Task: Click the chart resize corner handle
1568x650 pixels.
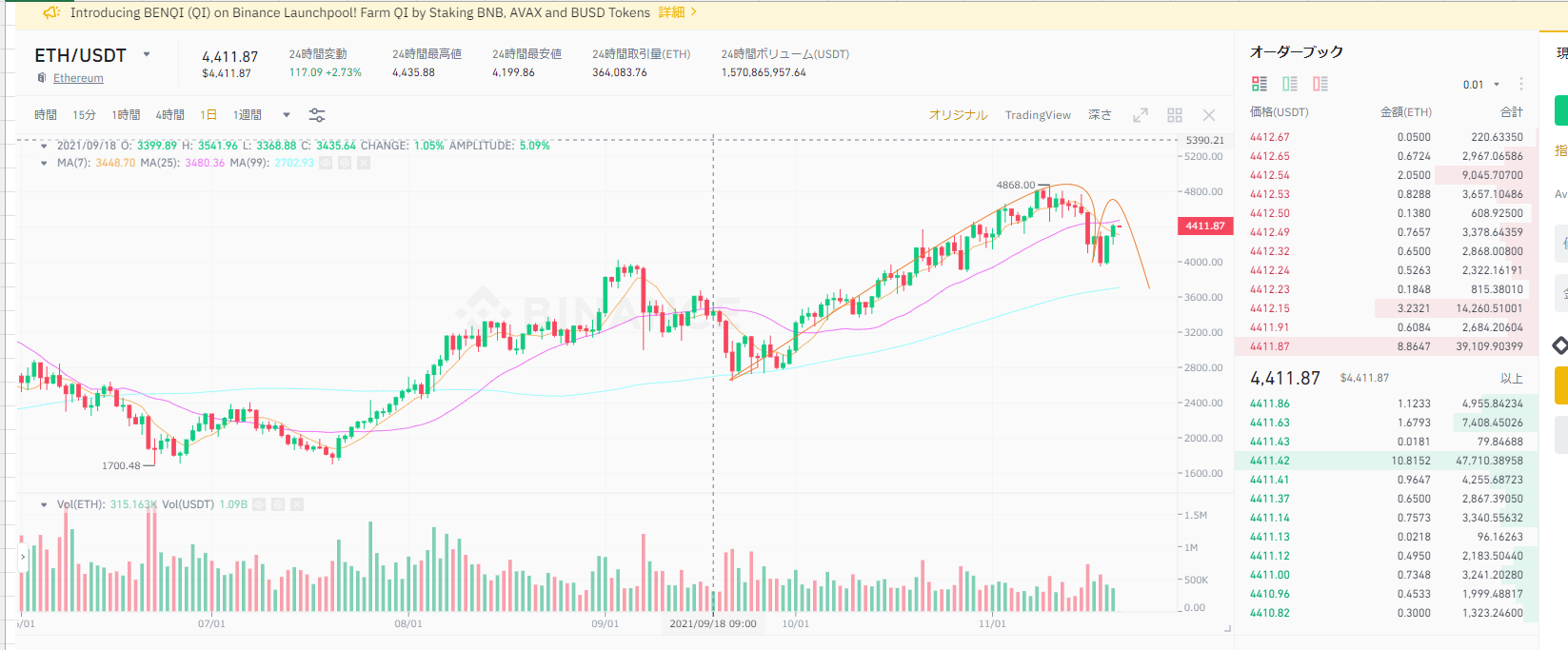Action: [1227, 628]
